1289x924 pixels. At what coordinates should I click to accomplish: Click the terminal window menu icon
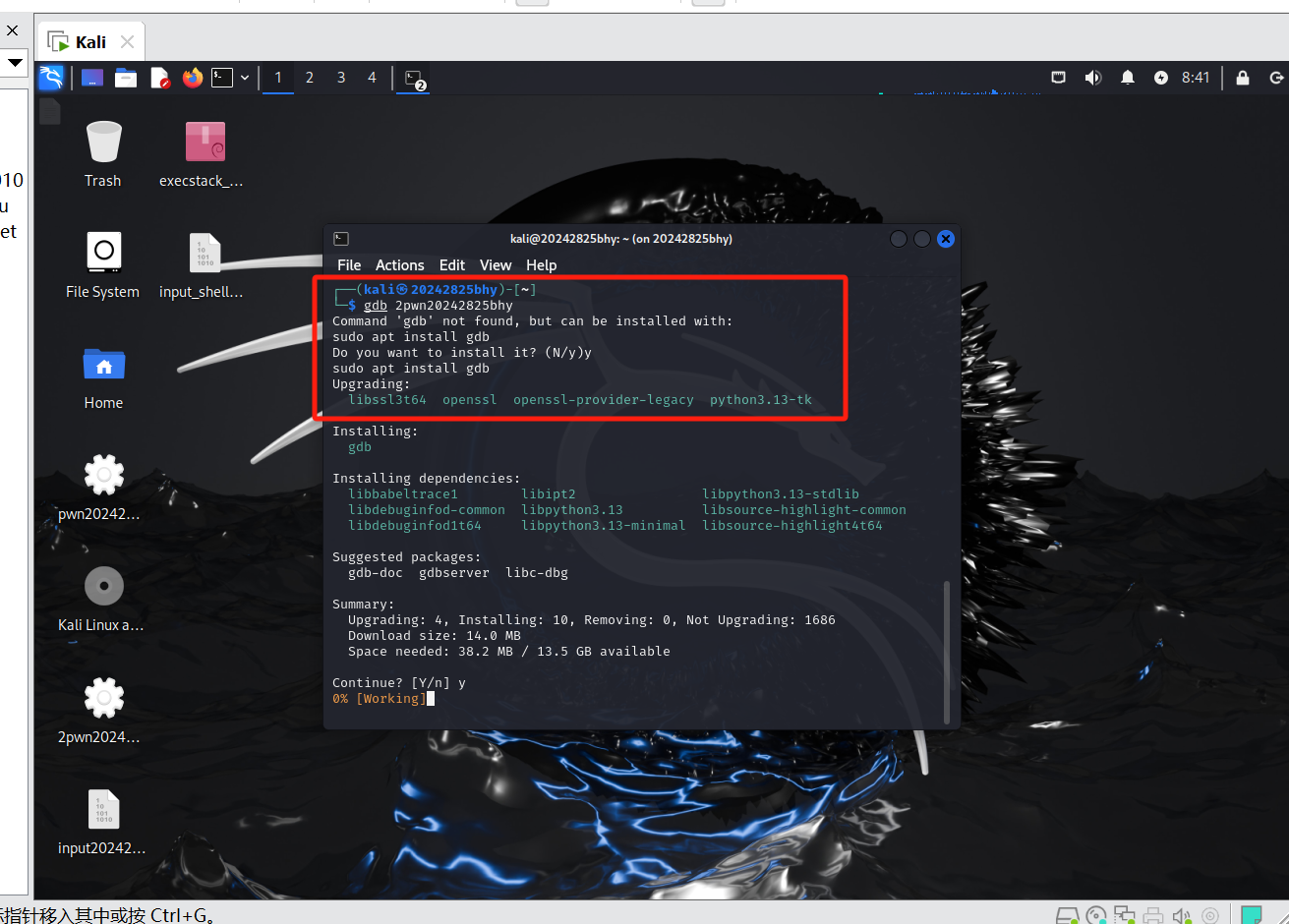341,239
